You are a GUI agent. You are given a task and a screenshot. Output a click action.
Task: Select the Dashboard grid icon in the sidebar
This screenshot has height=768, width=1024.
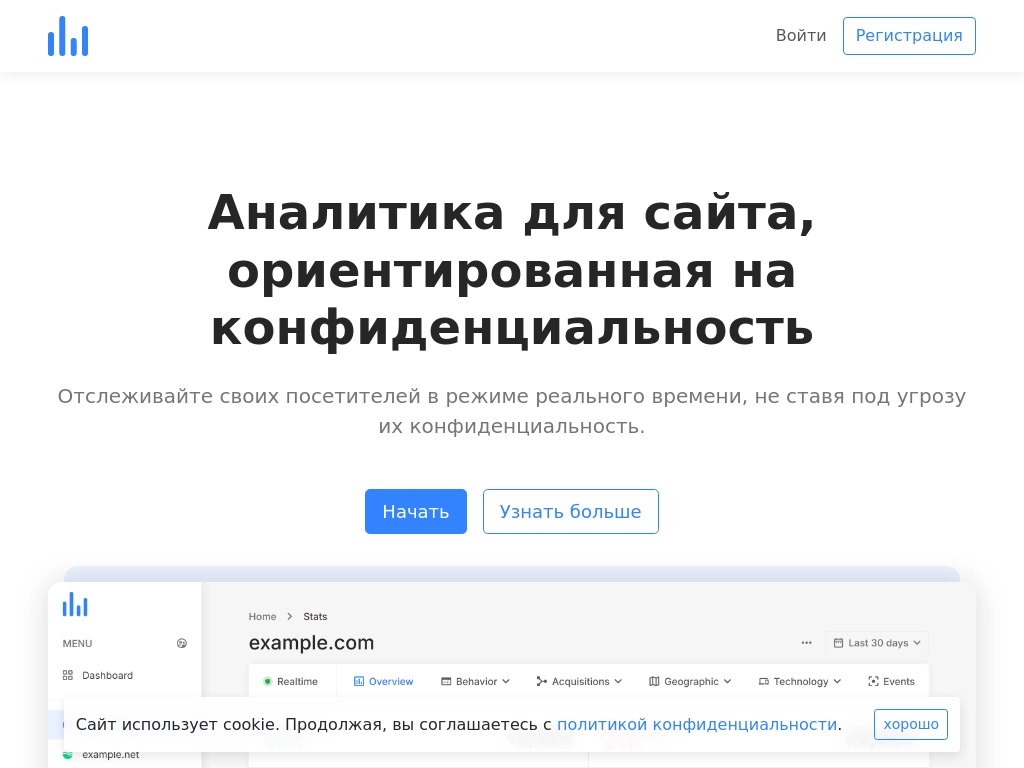(68, 675)
